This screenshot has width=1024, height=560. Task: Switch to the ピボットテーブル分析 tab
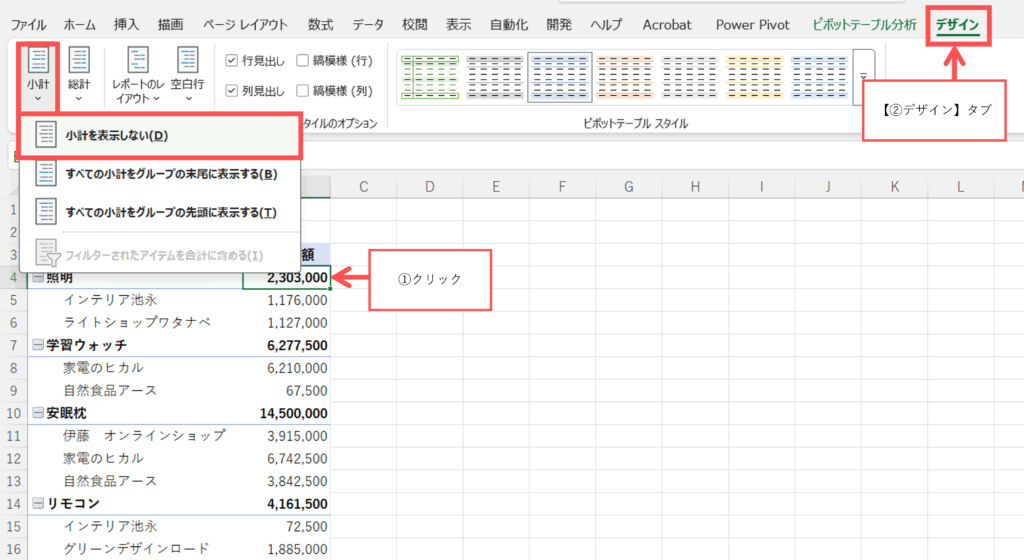(x=864, y=24)
